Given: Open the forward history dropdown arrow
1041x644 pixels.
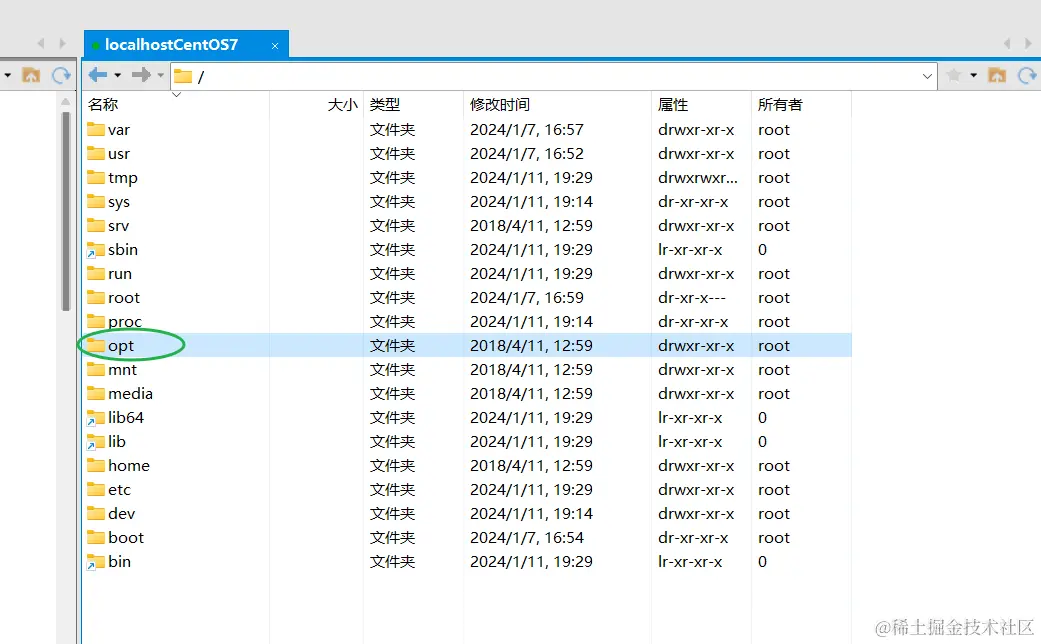Looking at the screenshot, I should pos(161,76).
